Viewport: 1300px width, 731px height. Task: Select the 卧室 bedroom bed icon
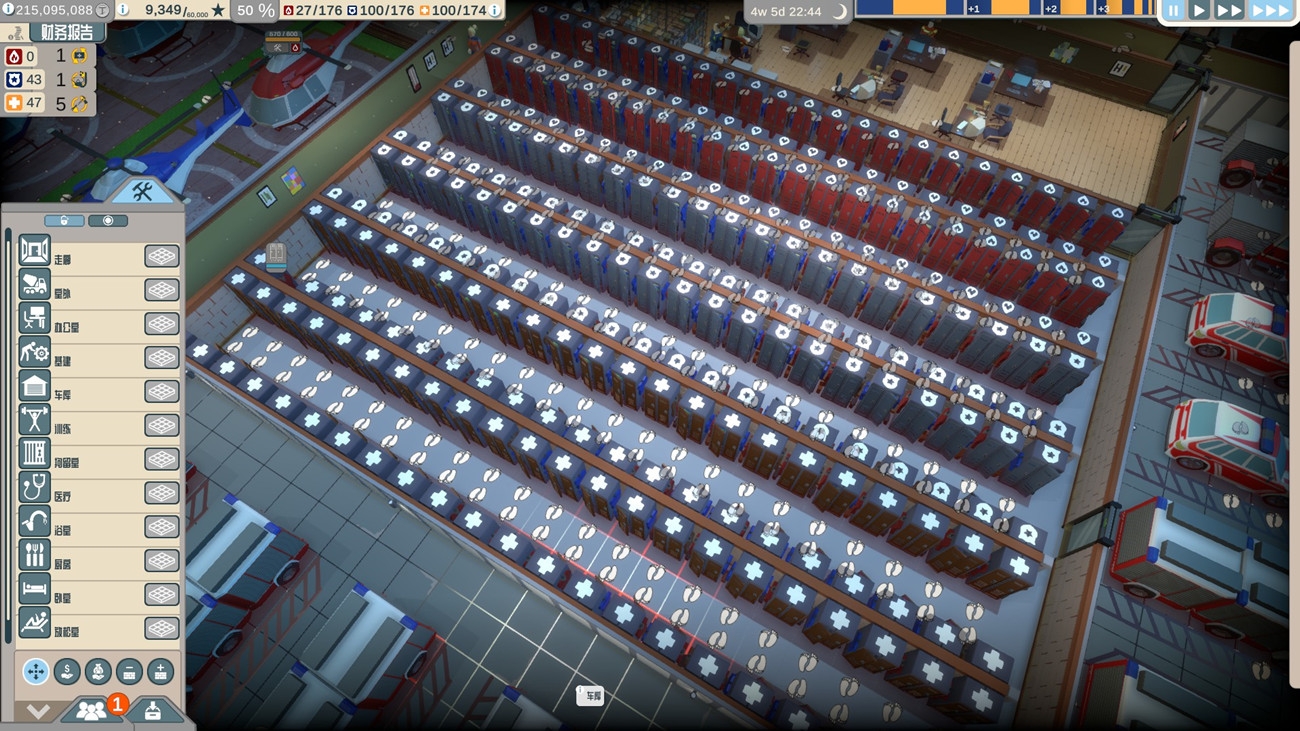pos(35,590)
